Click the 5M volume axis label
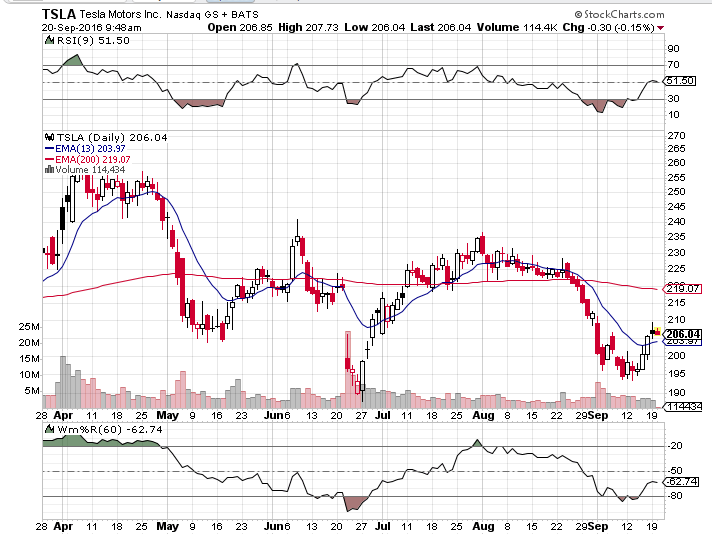The height and width of the screenshot is (539, 712). click(32, 391)
